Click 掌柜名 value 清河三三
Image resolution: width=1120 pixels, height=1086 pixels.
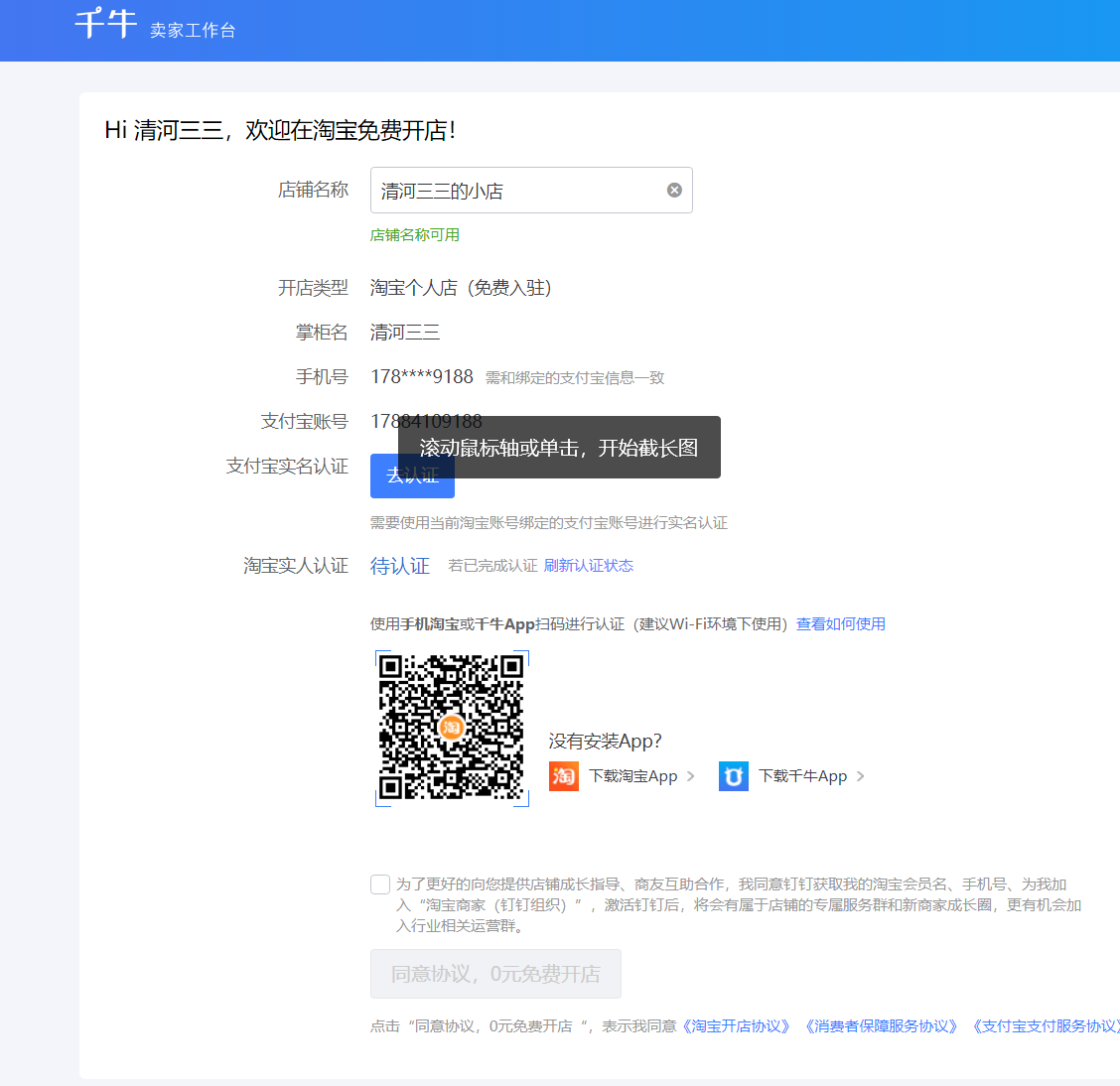(404, 332)
